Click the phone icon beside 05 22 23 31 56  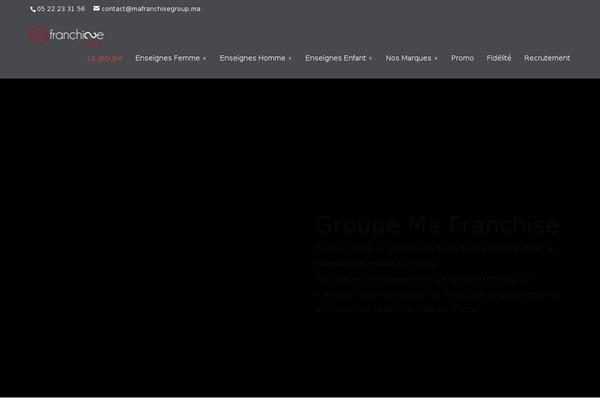point(33,9)
